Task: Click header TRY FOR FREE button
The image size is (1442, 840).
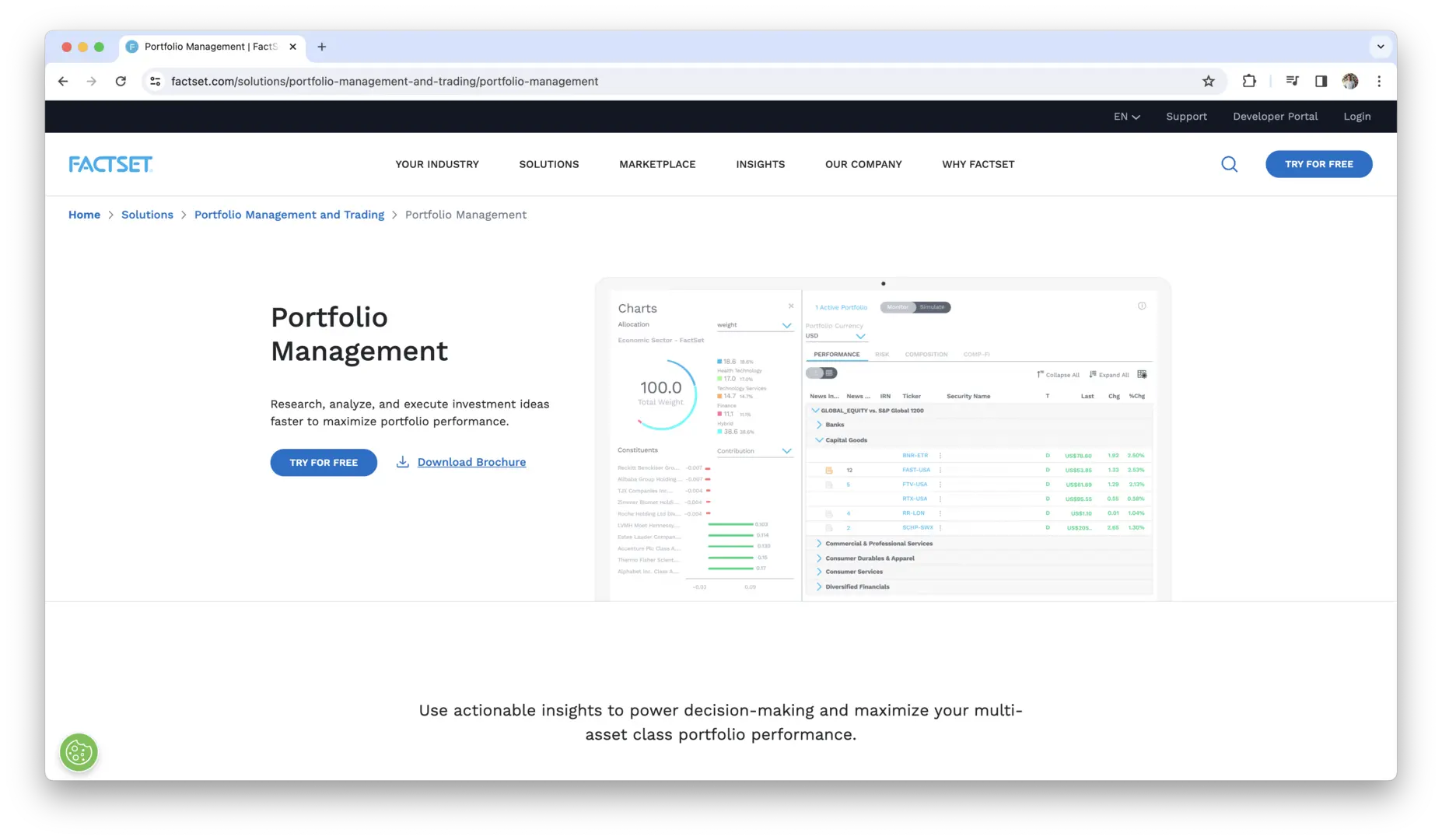Action: 1318,164
